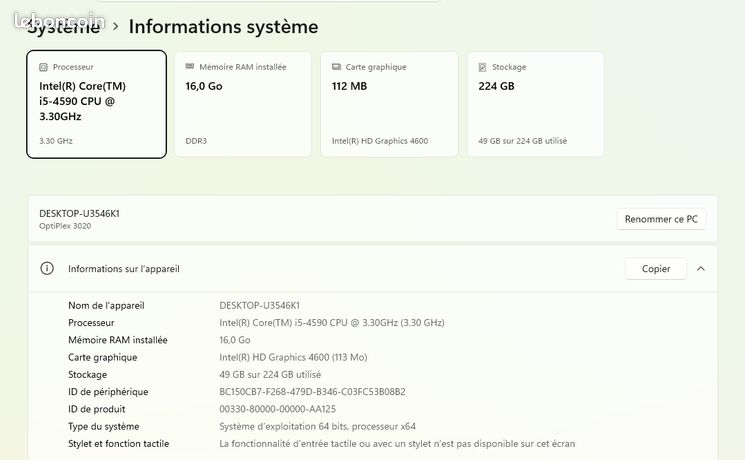Click the Mémoire RAM installée icon
This screenshot has width=745, height=460.
pyautogui.click(x=190, y=67)
